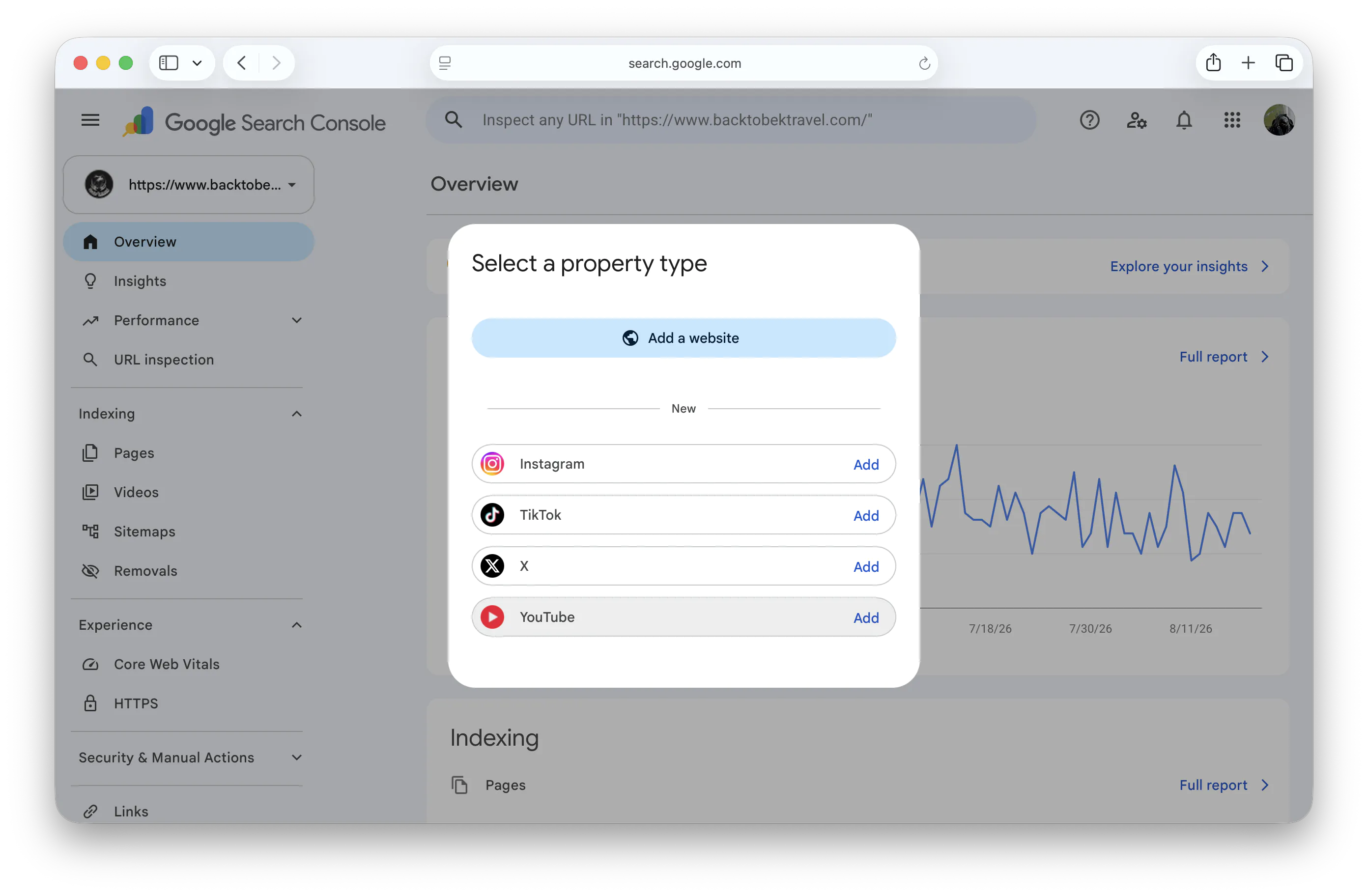1368x896 pixels.
Task: Open the Insights menu item
Action: pyautogui.click(x=189, y=281)
